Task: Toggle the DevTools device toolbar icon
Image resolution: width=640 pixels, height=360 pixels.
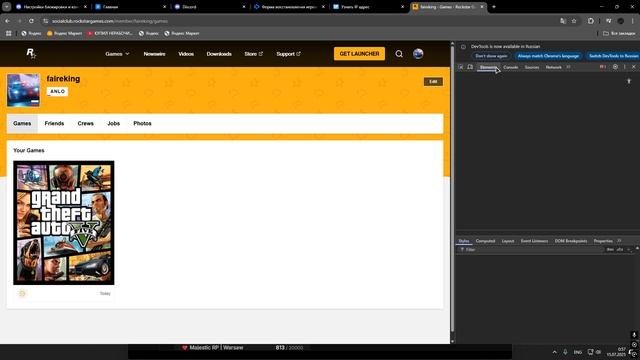Action: 470,67
